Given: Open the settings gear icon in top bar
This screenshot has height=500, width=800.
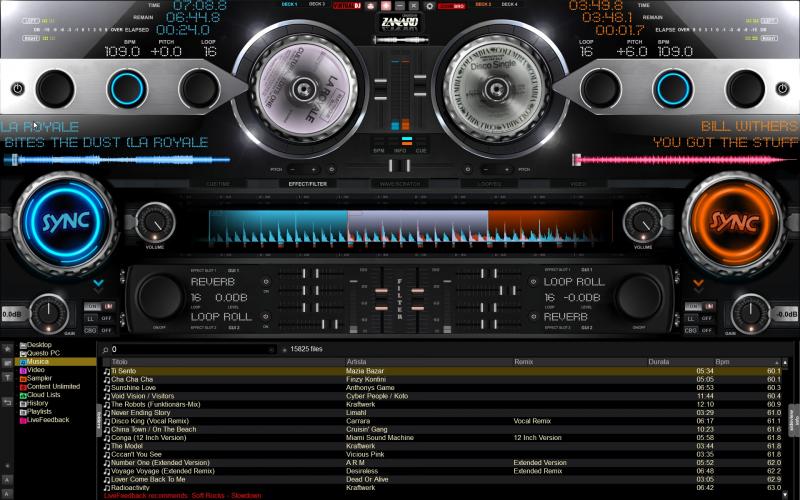Looking at the screenshot, I should pyautogui.click(x=430, y=6).
